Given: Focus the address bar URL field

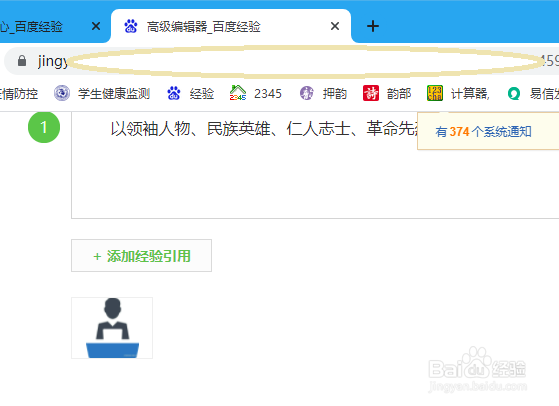Looking at the screenshot, I should (x=281, y=61).
